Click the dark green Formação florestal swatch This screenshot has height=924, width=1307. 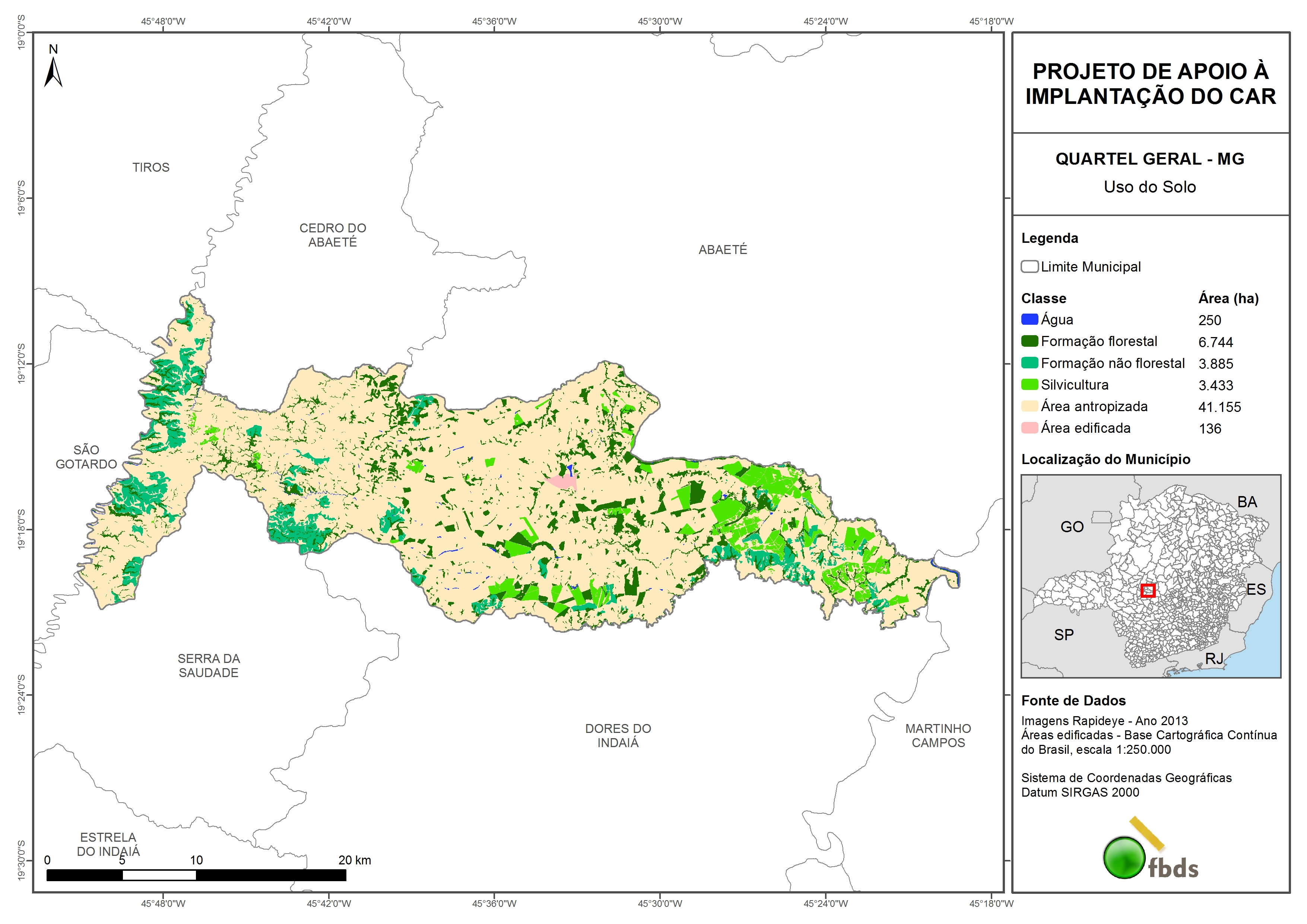point(1029,341)
